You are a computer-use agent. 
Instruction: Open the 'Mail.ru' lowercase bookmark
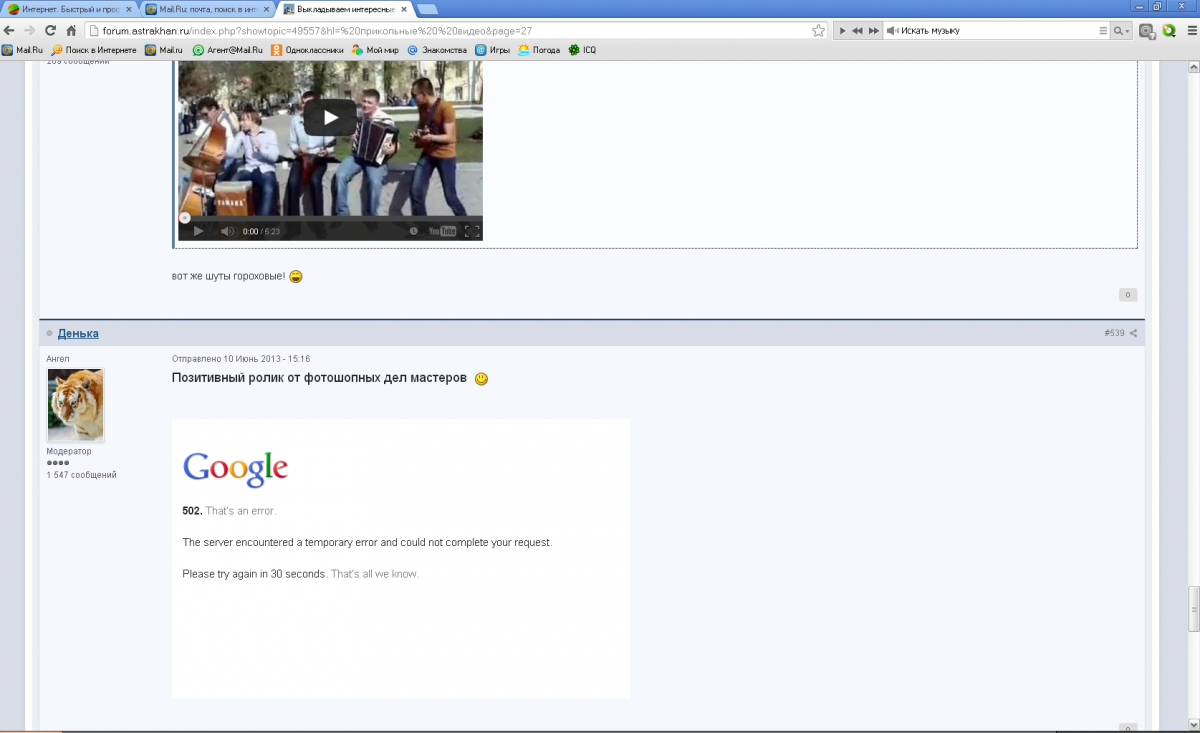coord(164,50)
